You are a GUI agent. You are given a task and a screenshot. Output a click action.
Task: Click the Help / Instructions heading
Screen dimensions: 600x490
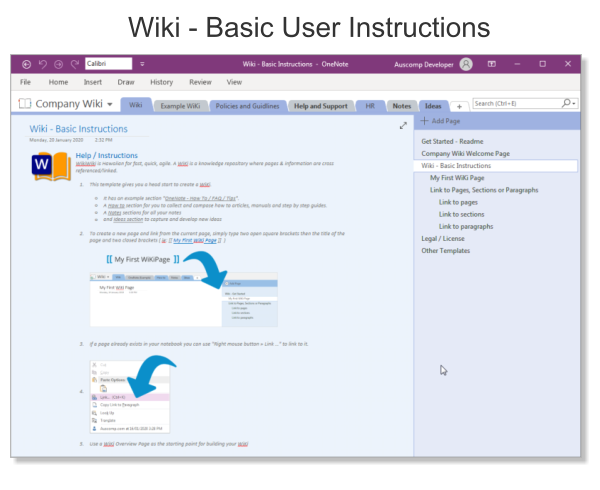coord(106,155)
